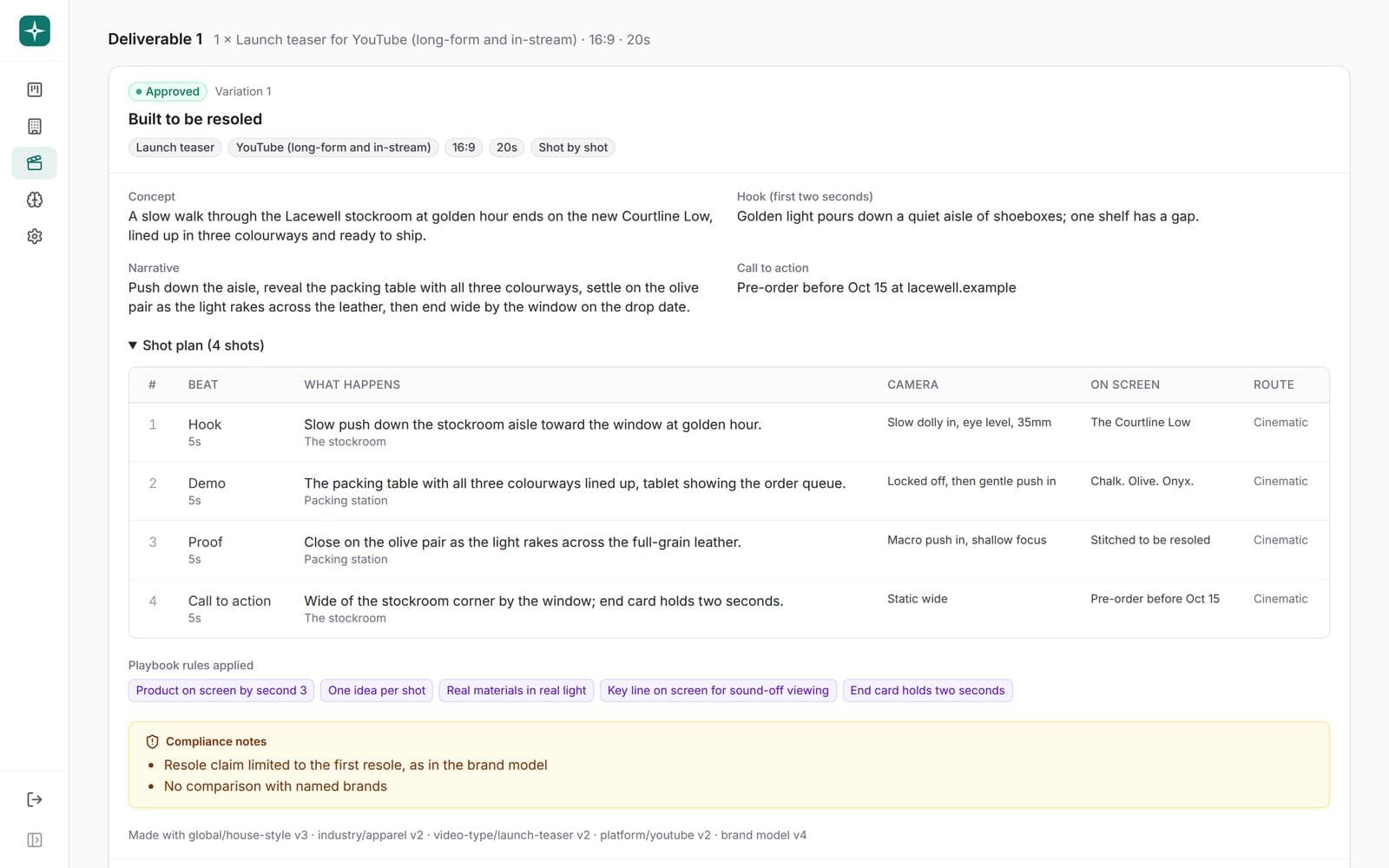Open the kanban board sidebar icon
Screen dimensions: 1389x868
tap(35, 89)
